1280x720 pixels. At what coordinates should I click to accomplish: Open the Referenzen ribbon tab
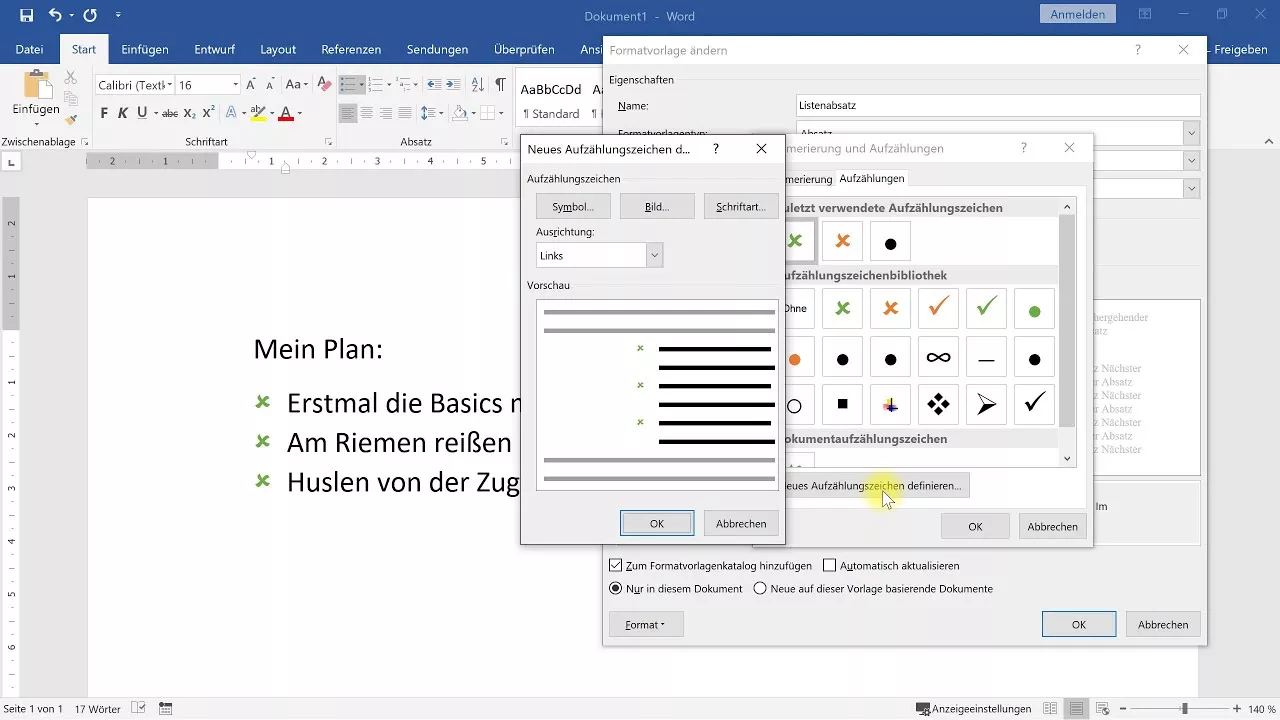coord(351,48)
